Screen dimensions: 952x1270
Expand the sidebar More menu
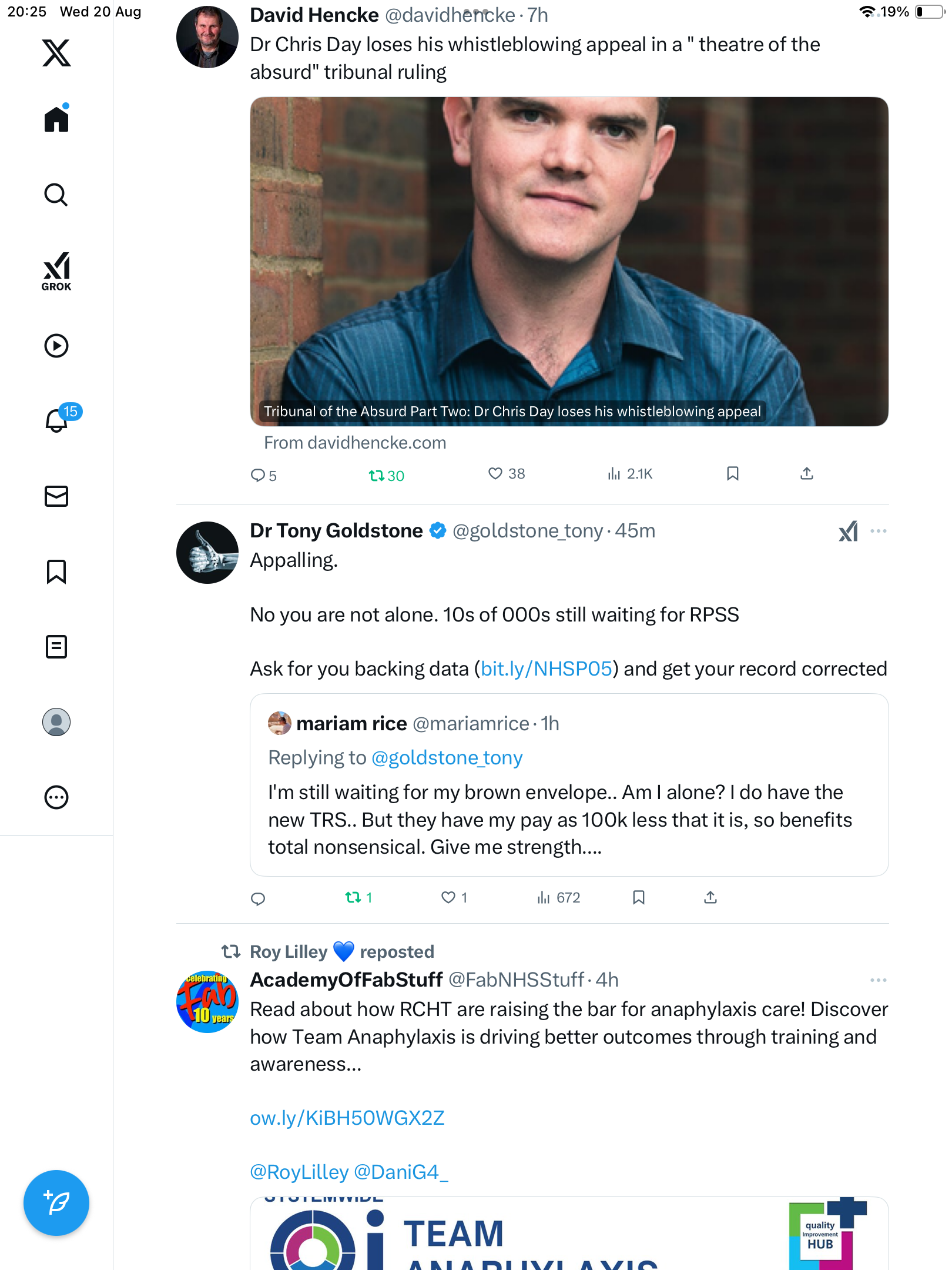[x=56, y=797]
